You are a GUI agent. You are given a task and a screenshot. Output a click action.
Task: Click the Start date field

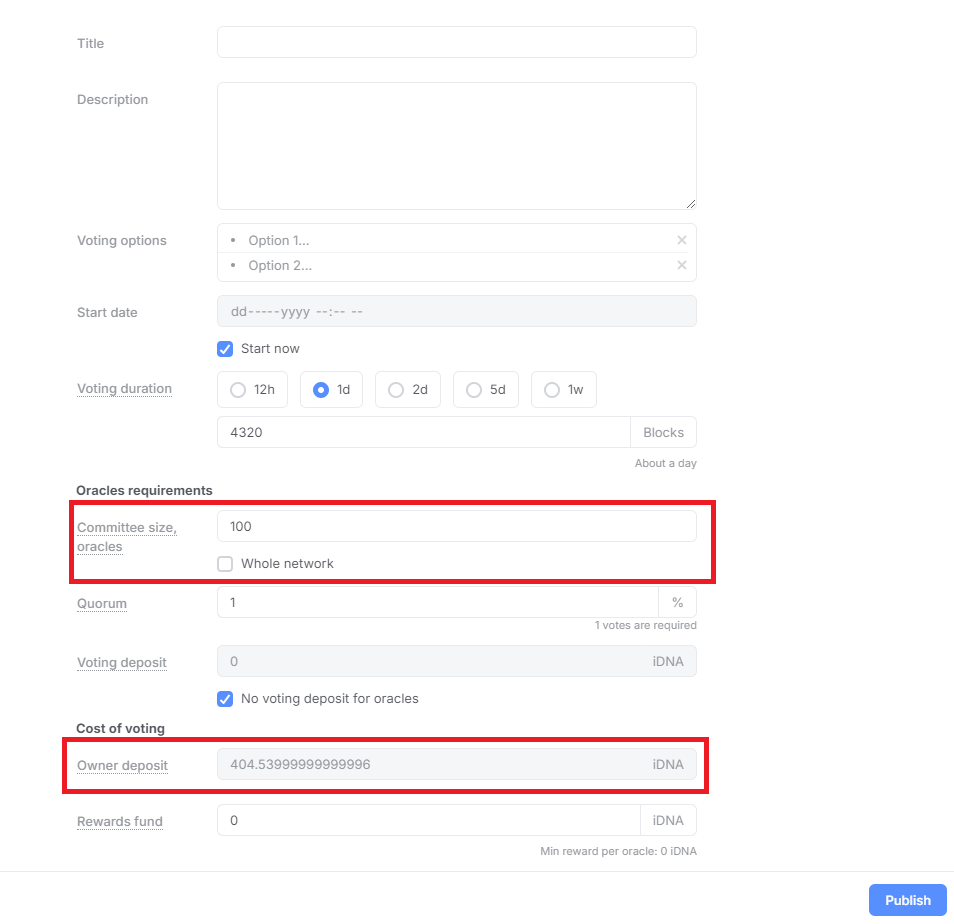456,311
